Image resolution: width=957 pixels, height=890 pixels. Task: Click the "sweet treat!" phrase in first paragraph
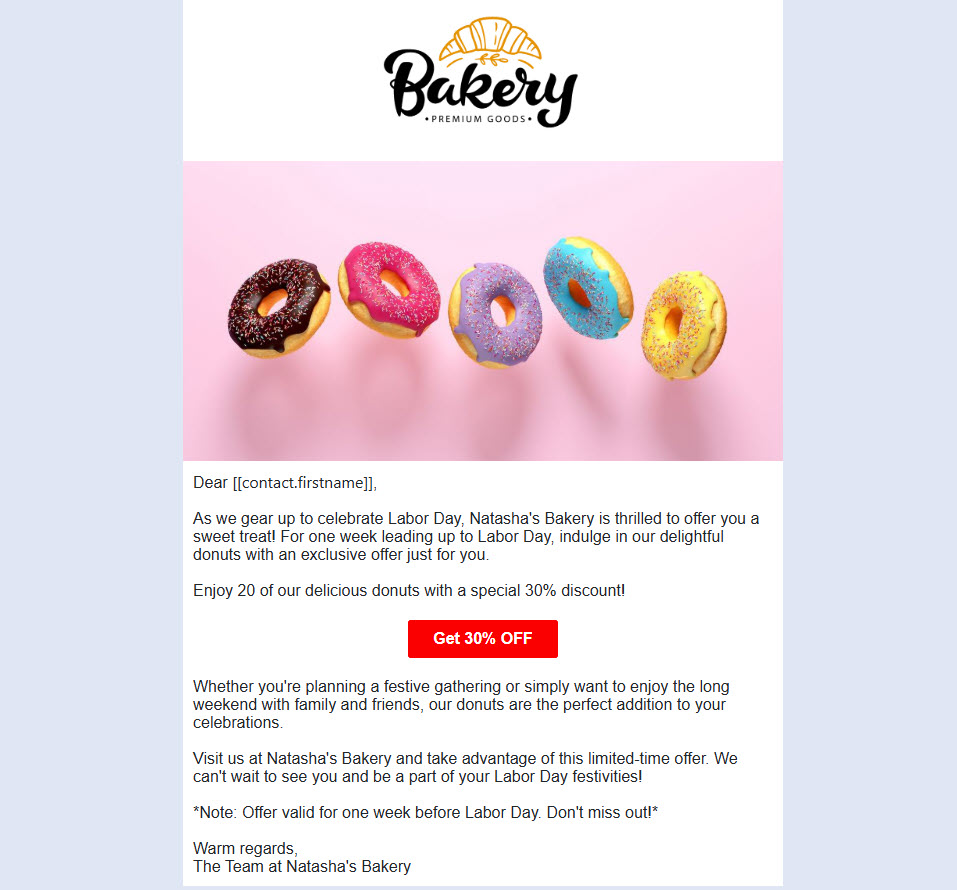pos(235,537)
